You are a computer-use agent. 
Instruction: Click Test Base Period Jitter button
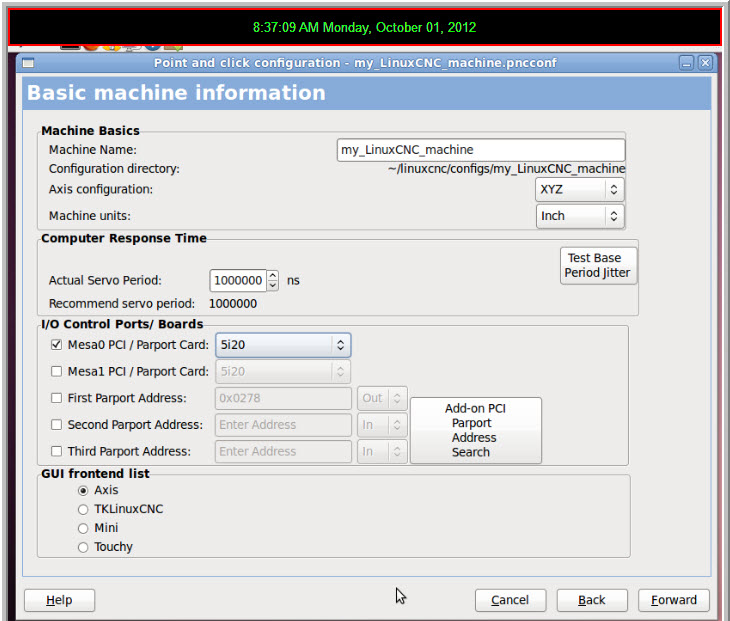(598, 265)
